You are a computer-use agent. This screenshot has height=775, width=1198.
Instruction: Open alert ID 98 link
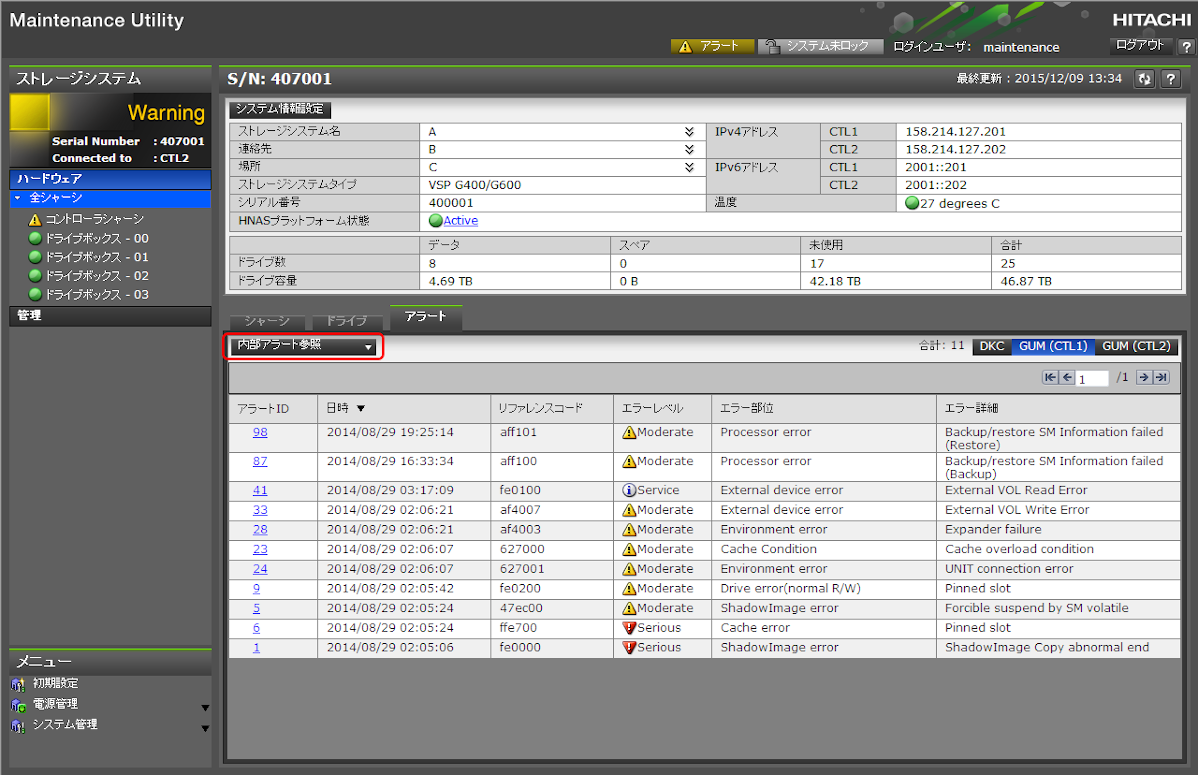260,433
